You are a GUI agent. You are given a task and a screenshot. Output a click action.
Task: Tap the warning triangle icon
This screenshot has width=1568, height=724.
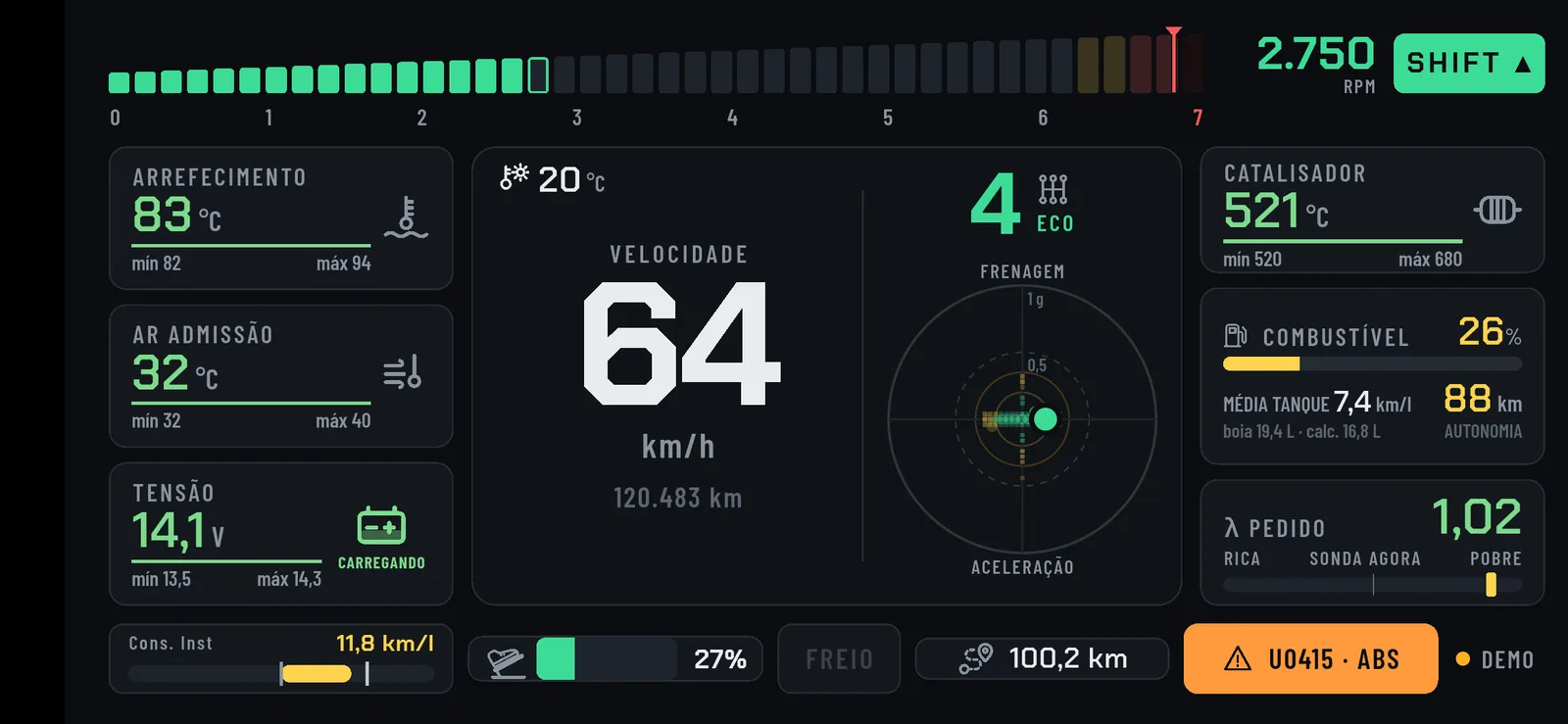[1238, 659]
